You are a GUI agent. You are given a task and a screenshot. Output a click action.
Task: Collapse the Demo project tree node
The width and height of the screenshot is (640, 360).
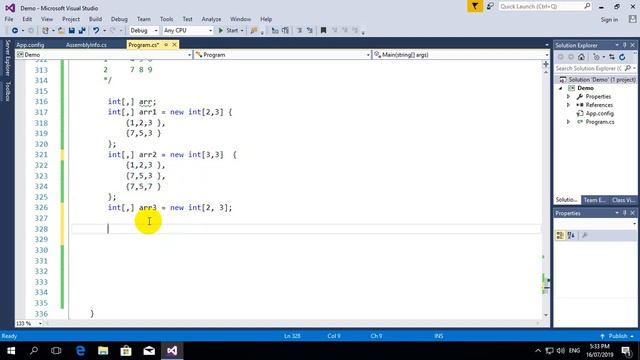click(561, 88)
